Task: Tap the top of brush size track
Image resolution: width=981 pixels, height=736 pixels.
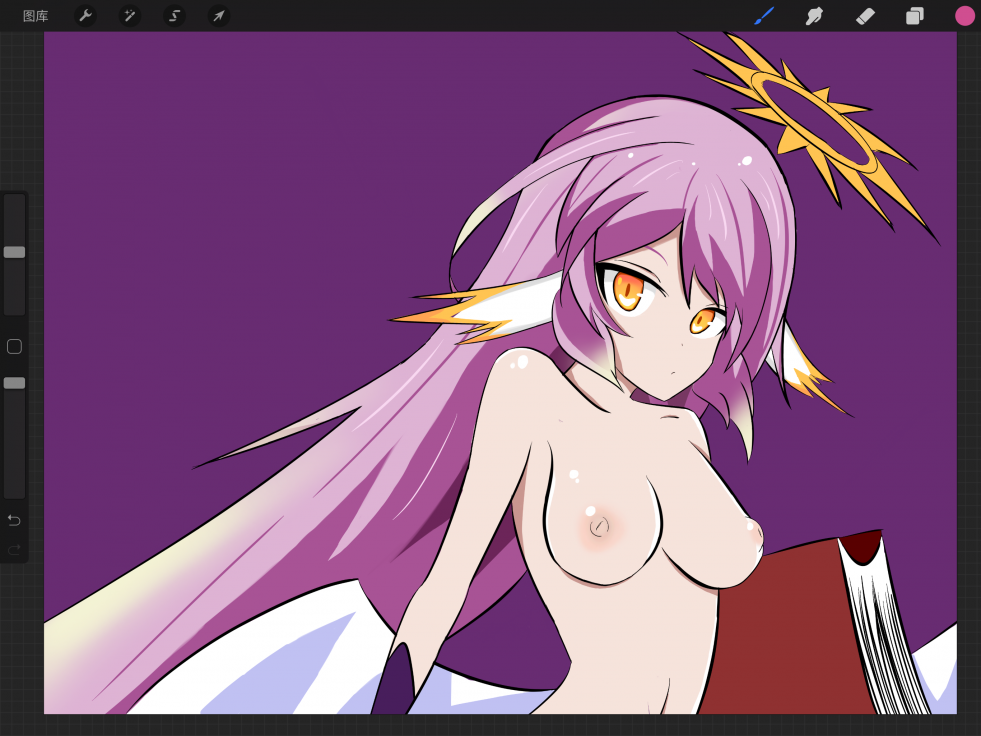Action: click(x=14, y=204)
